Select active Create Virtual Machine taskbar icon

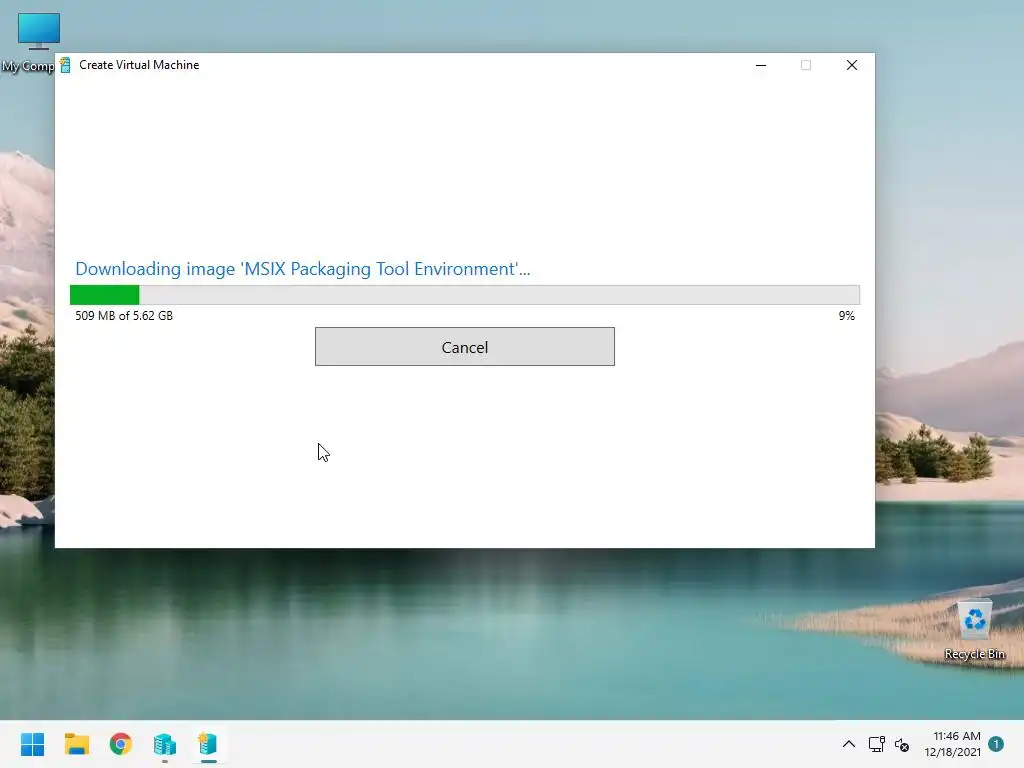[x=208, y=744]
